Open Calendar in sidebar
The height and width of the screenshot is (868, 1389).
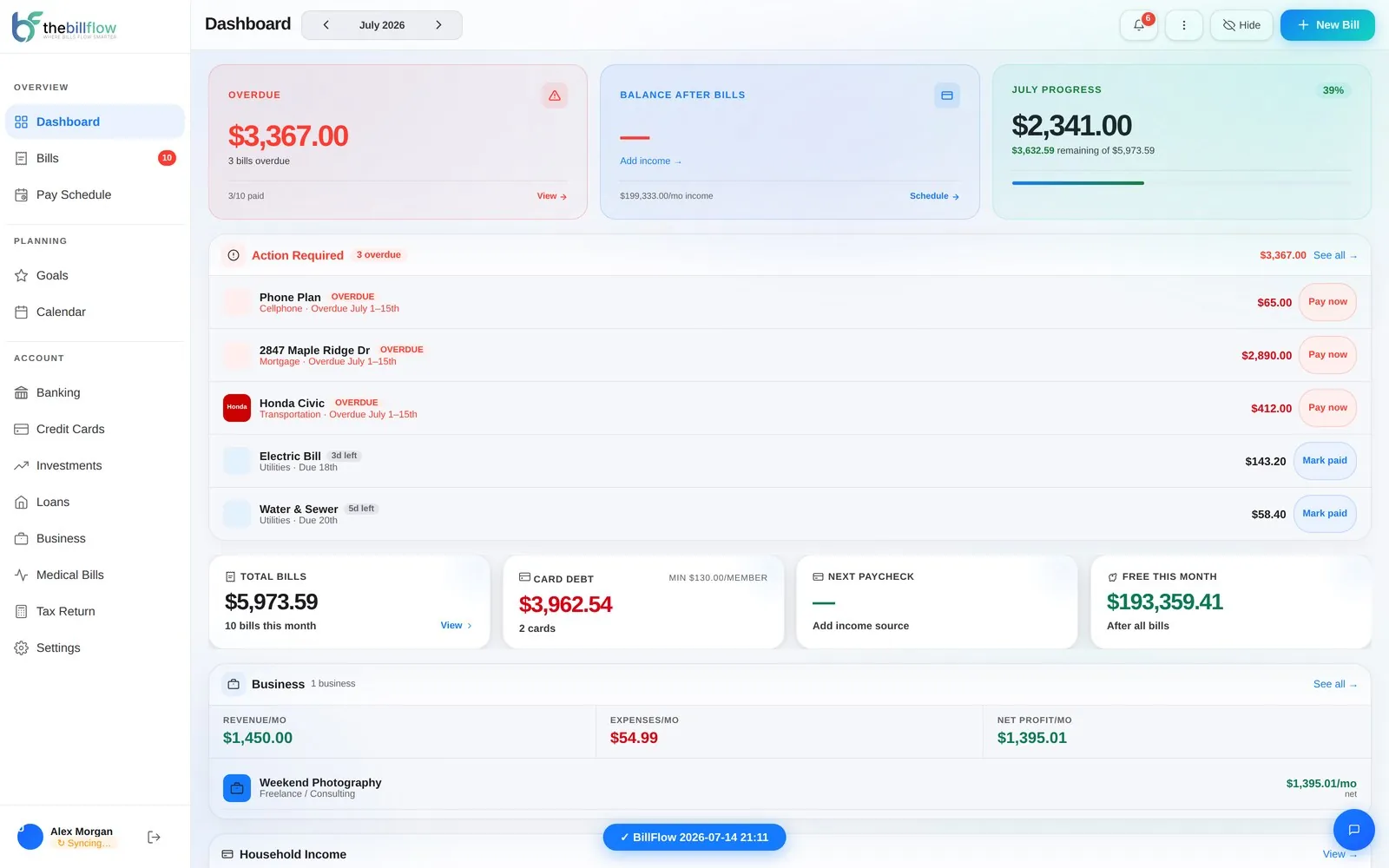pos(95,312)
